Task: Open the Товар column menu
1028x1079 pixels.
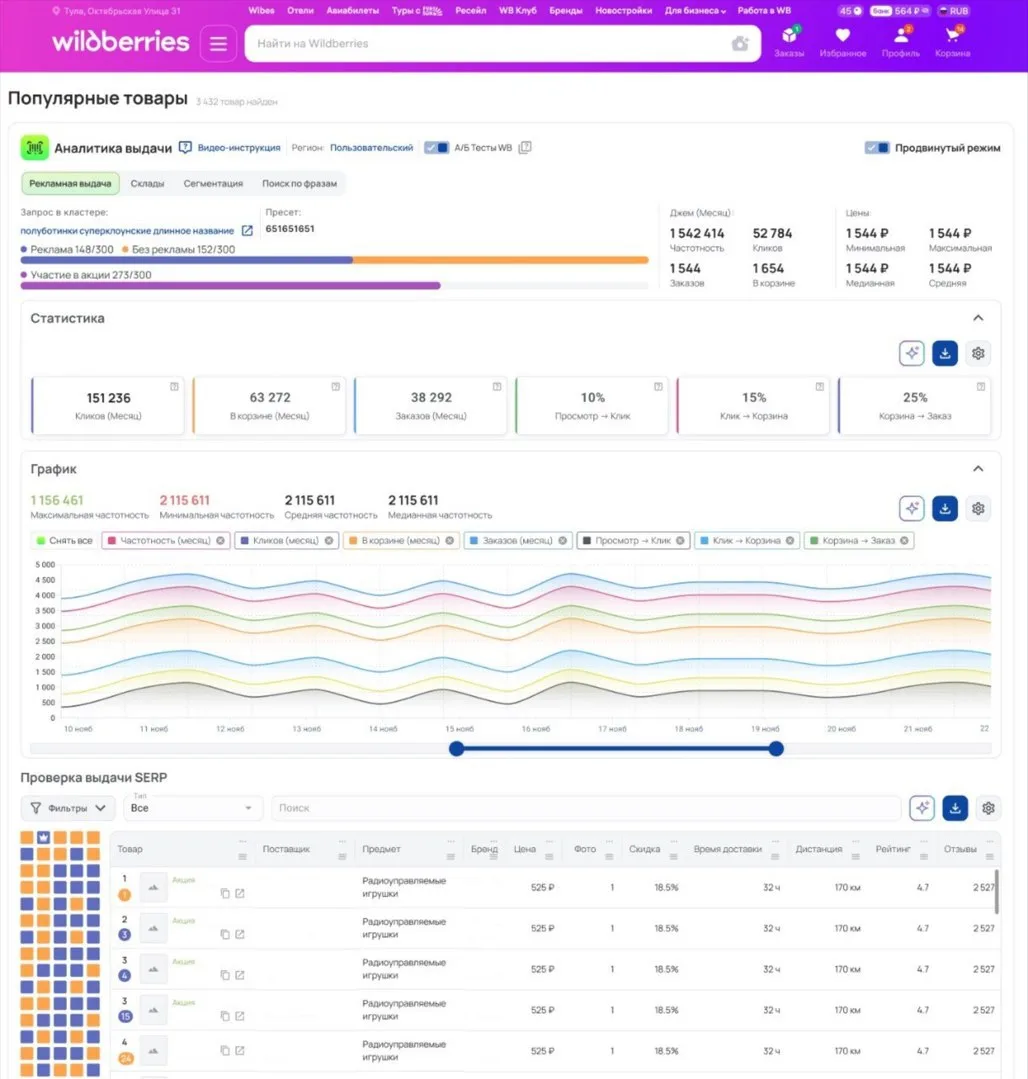Action: (242, 857)
